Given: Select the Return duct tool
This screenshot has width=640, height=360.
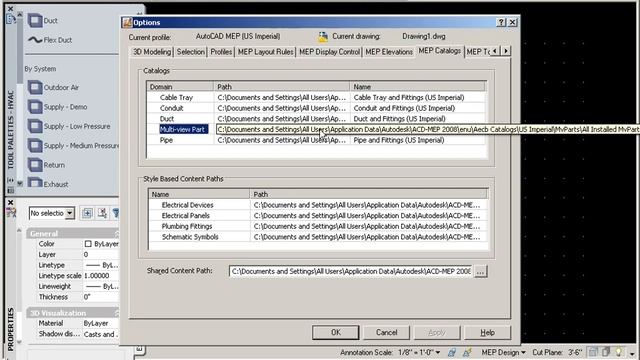Looking at the screenshot, I should point(46,165).
